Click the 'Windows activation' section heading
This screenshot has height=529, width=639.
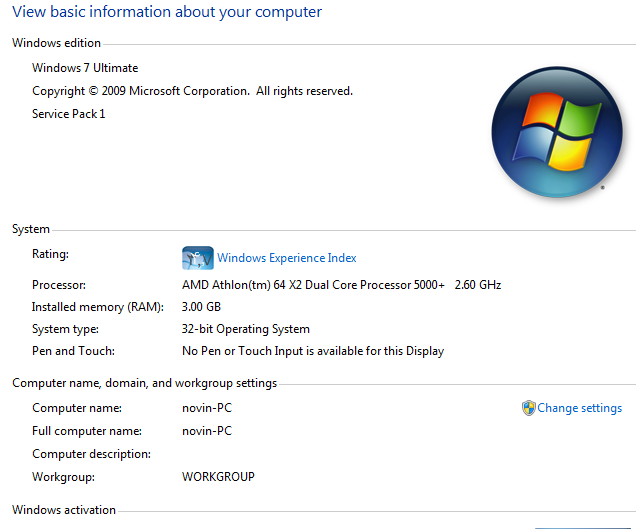click(64, 510)
